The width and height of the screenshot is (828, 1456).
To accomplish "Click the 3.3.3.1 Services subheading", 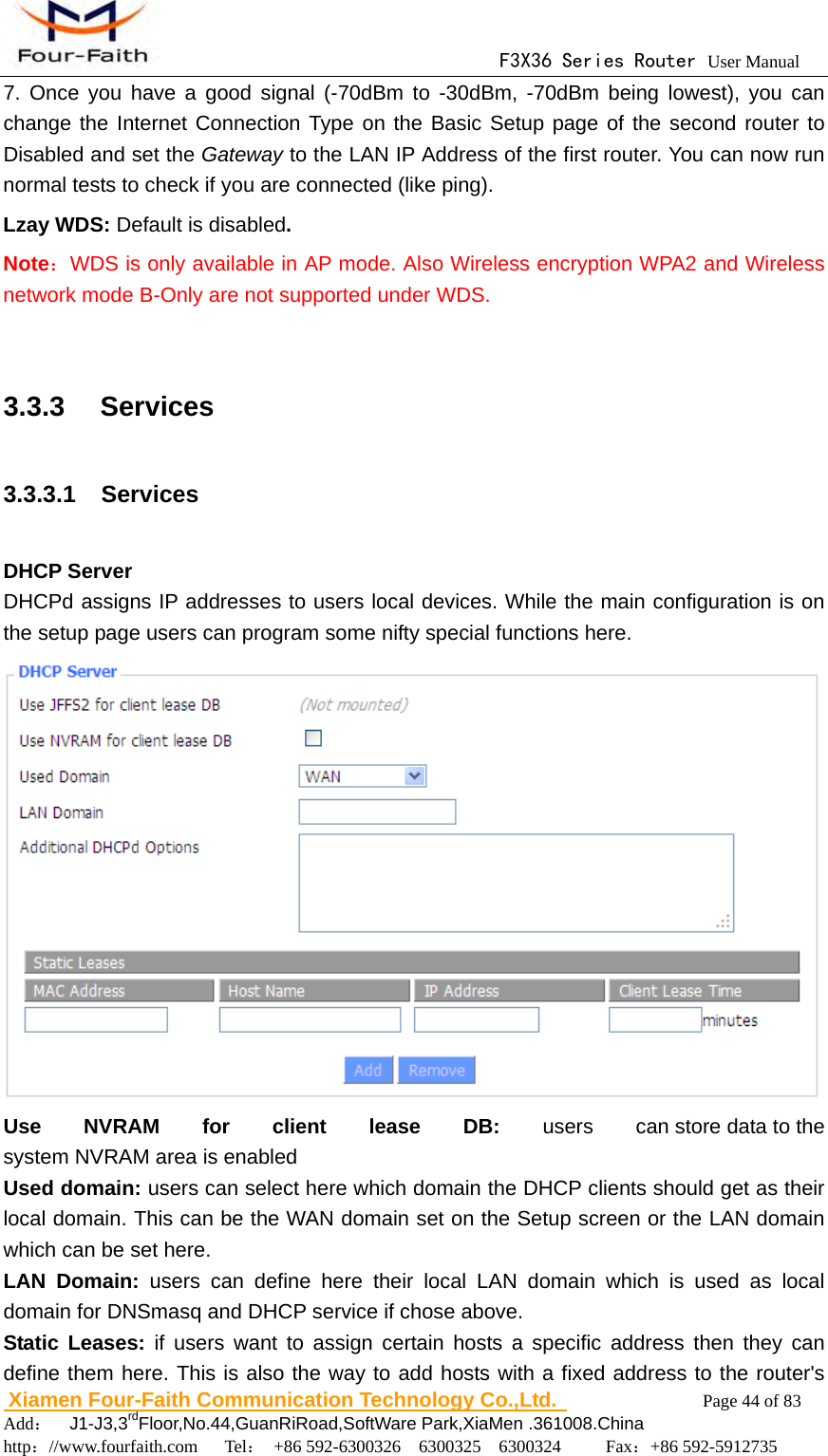I will pos(102,494).
